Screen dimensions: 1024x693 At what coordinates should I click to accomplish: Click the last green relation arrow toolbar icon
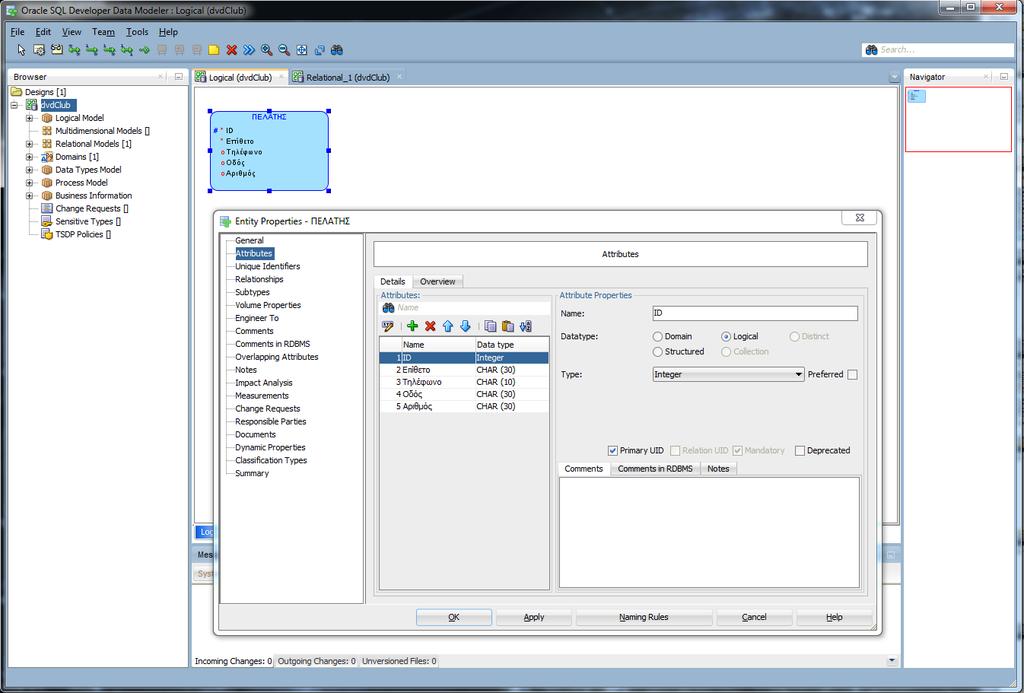coord(144,50)
